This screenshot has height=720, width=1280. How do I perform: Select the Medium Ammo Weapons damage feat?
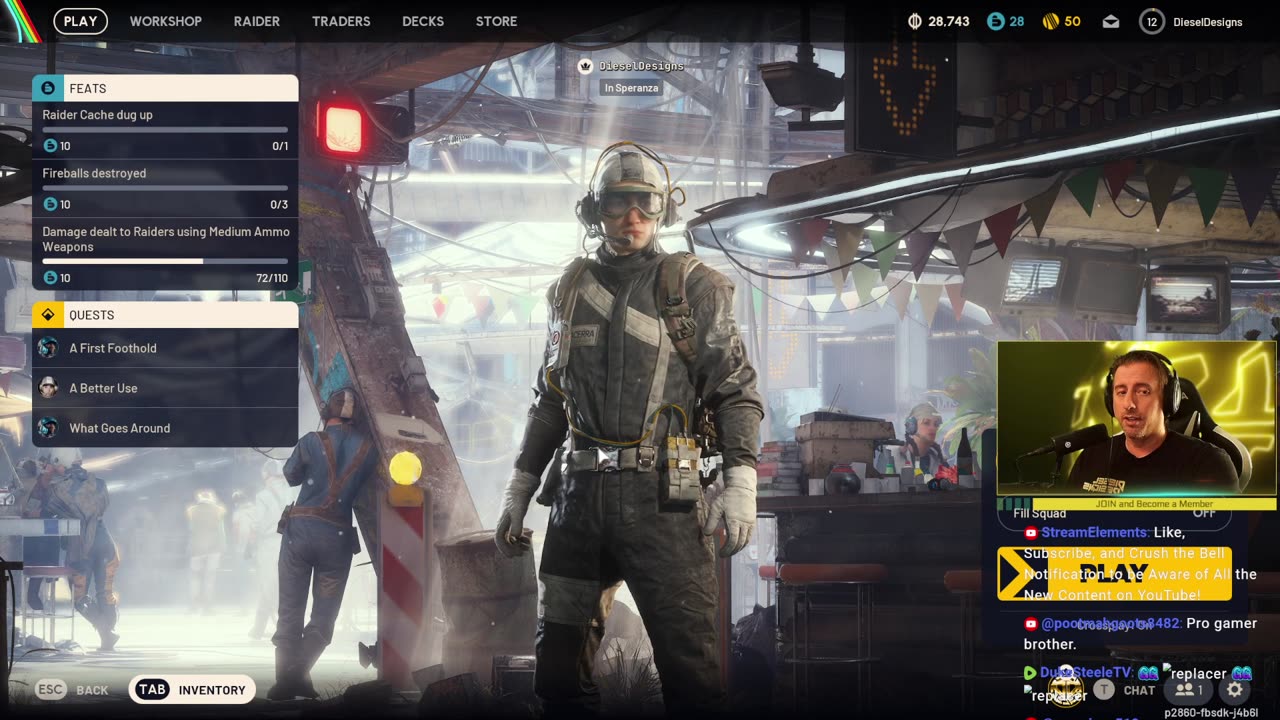[165, 254]
